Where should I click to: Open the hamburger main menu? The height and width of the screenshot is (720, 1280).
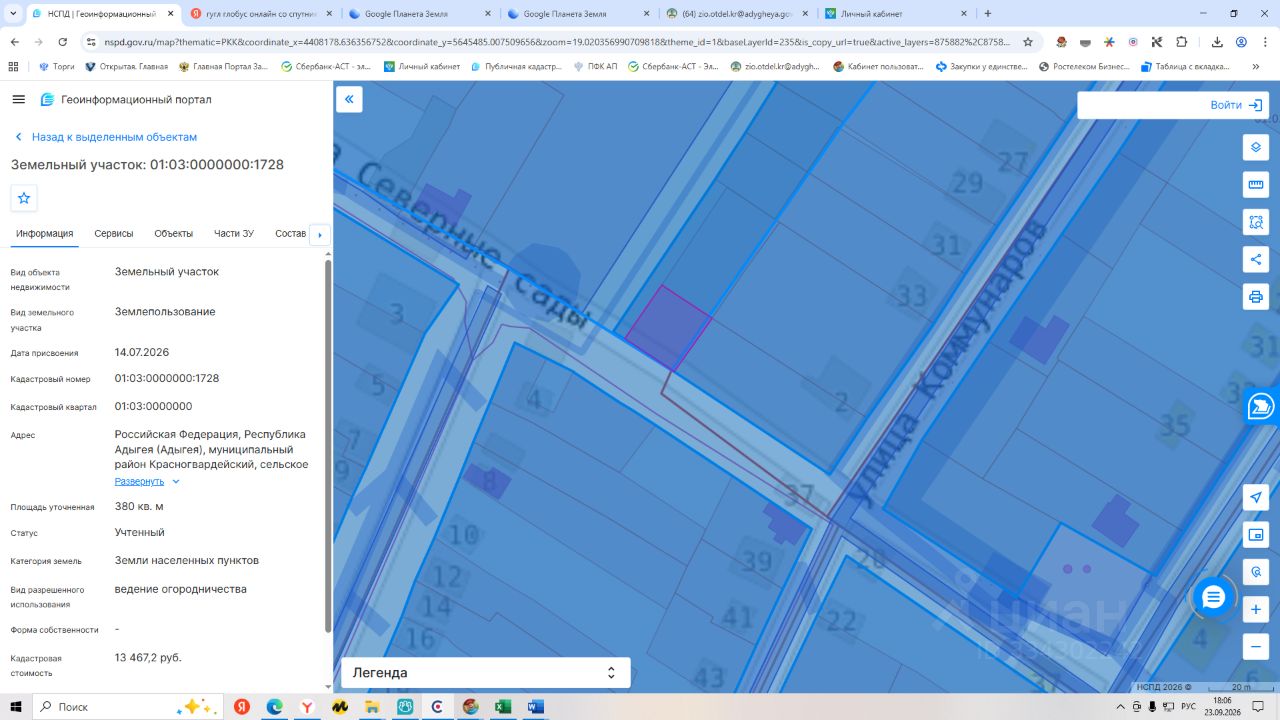pos(18,99)
